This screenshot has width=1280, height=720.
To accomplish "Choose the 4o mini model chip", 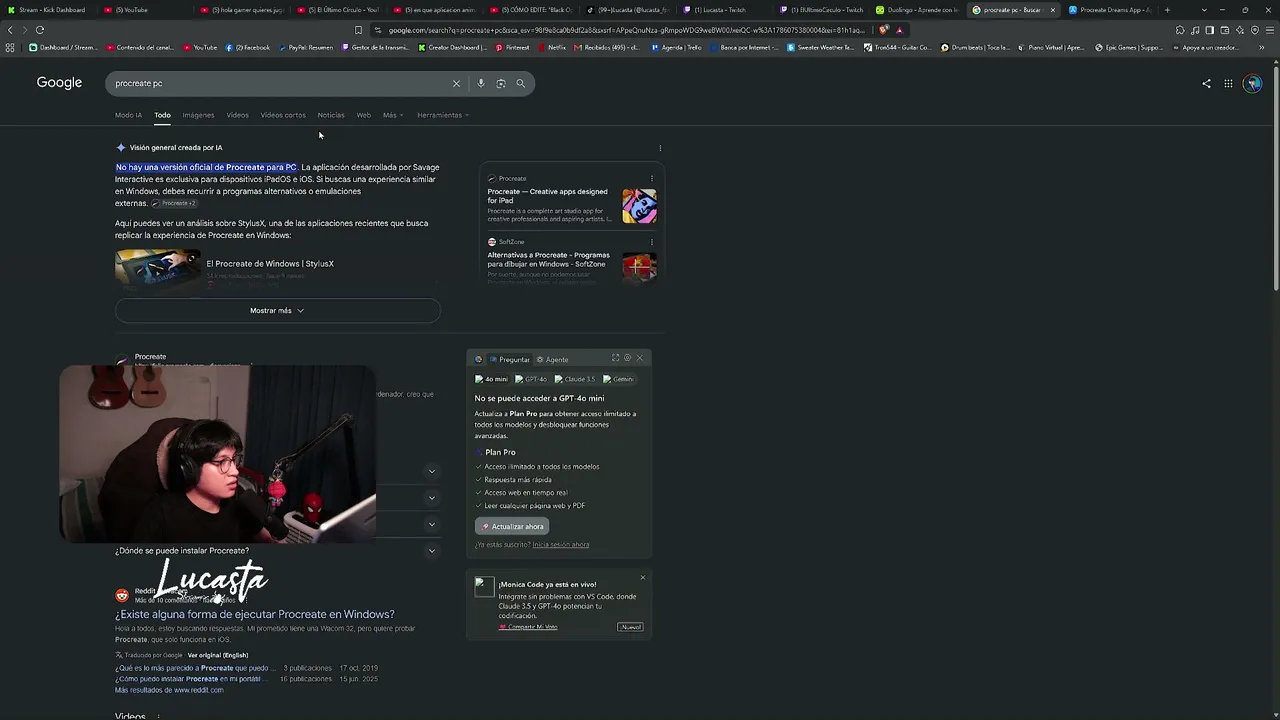I will tap(491, 379).
